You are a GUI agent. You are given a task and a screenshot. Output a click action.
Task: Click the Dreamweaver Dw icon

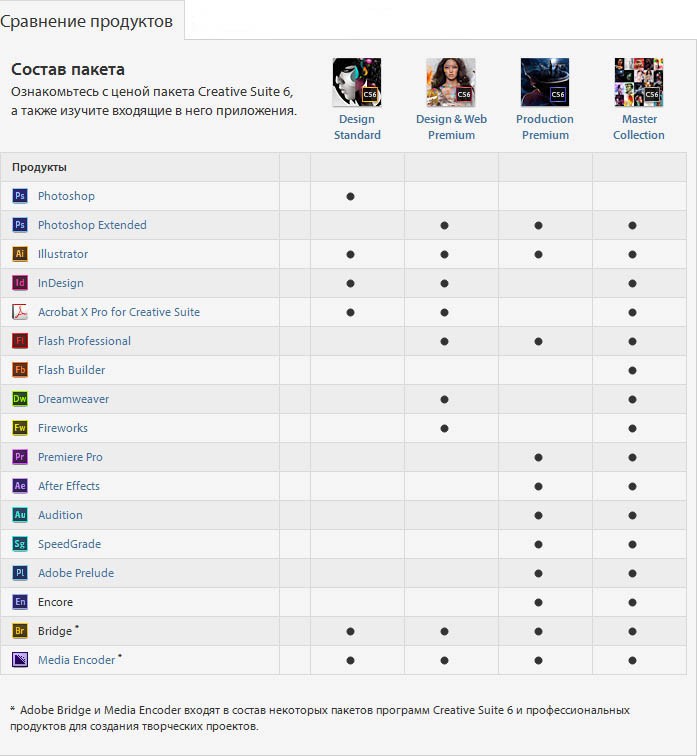coord(20,399)
